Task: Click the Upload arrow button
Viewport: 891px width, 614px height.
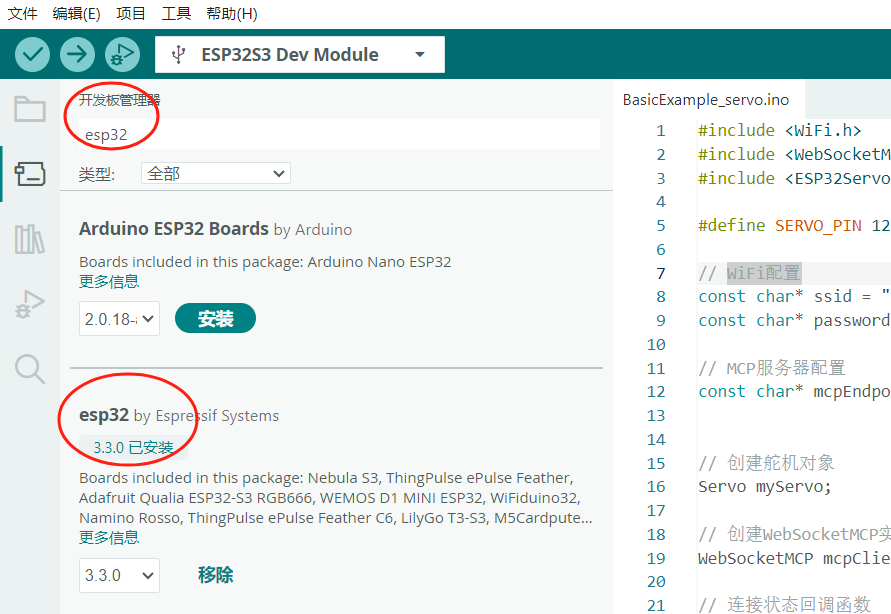Action: [77, 55]
